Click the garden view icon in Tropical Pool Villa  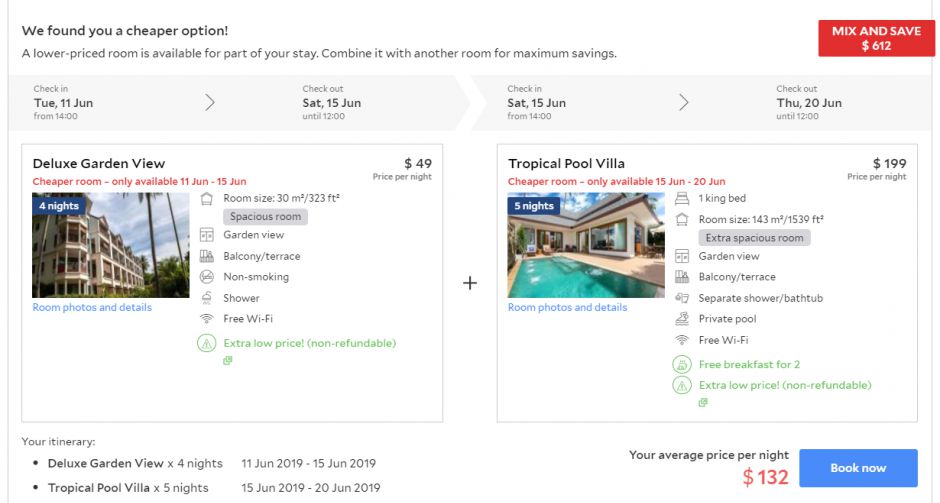[x=682, y=256]
